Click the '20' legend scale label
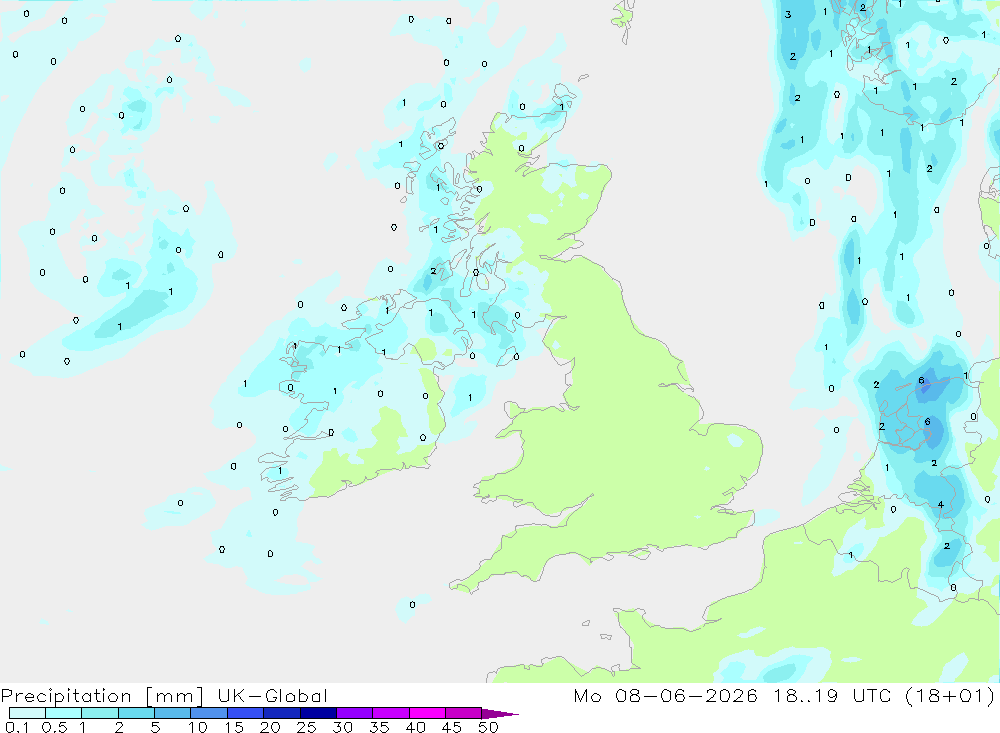The image size is (1000, 733). 270,727
